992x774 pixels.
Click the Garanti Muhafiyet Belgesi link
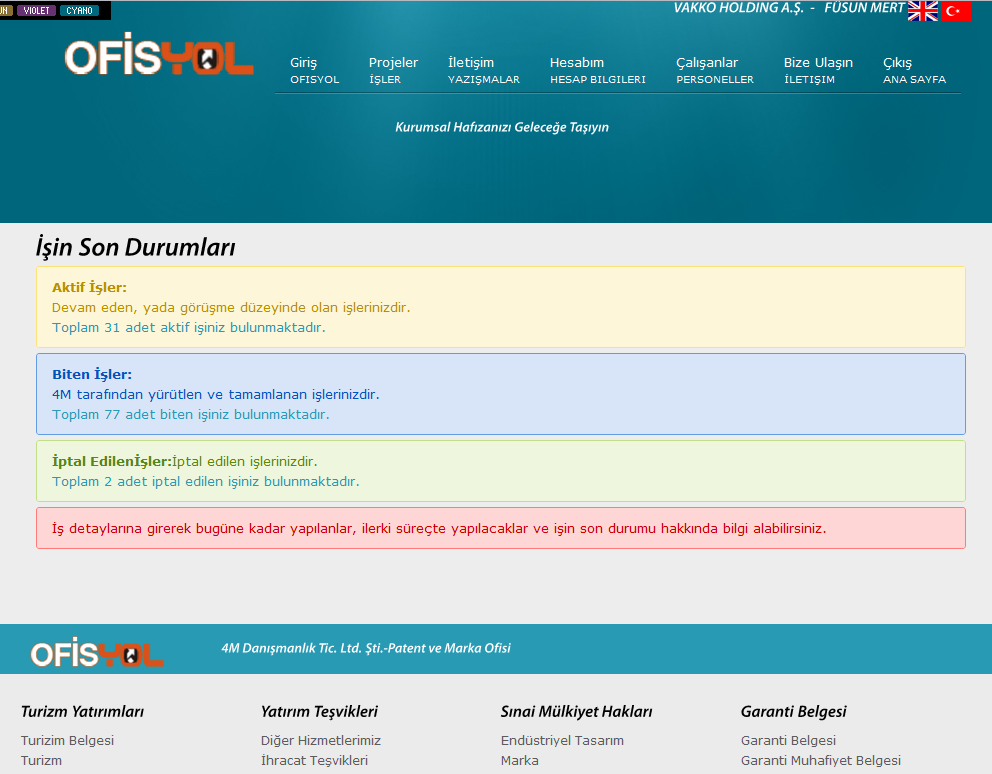(x=820, y=760)
